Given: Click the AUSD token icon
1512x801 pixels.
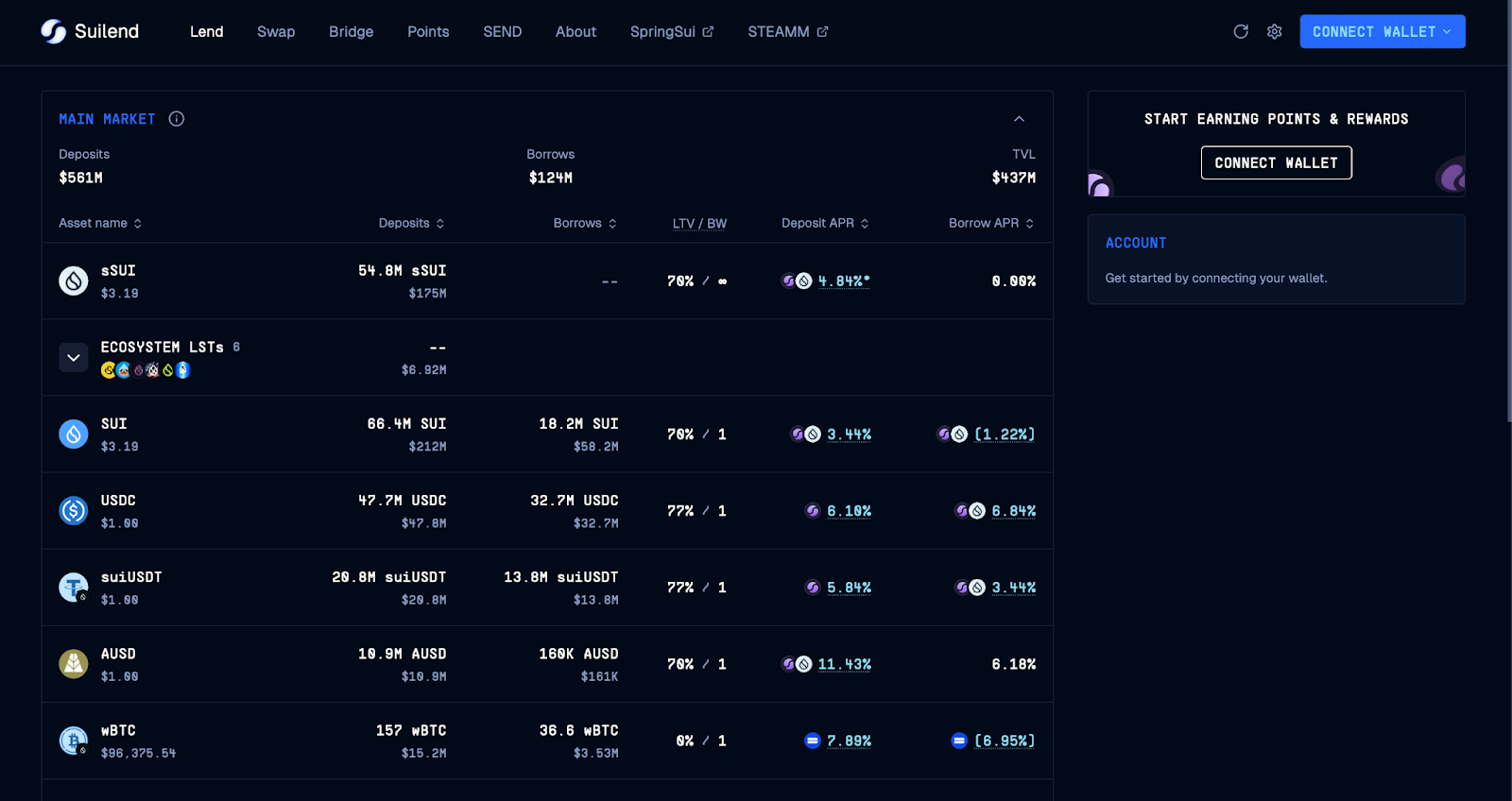Looking at the screenshot, I should pos(74,664).
